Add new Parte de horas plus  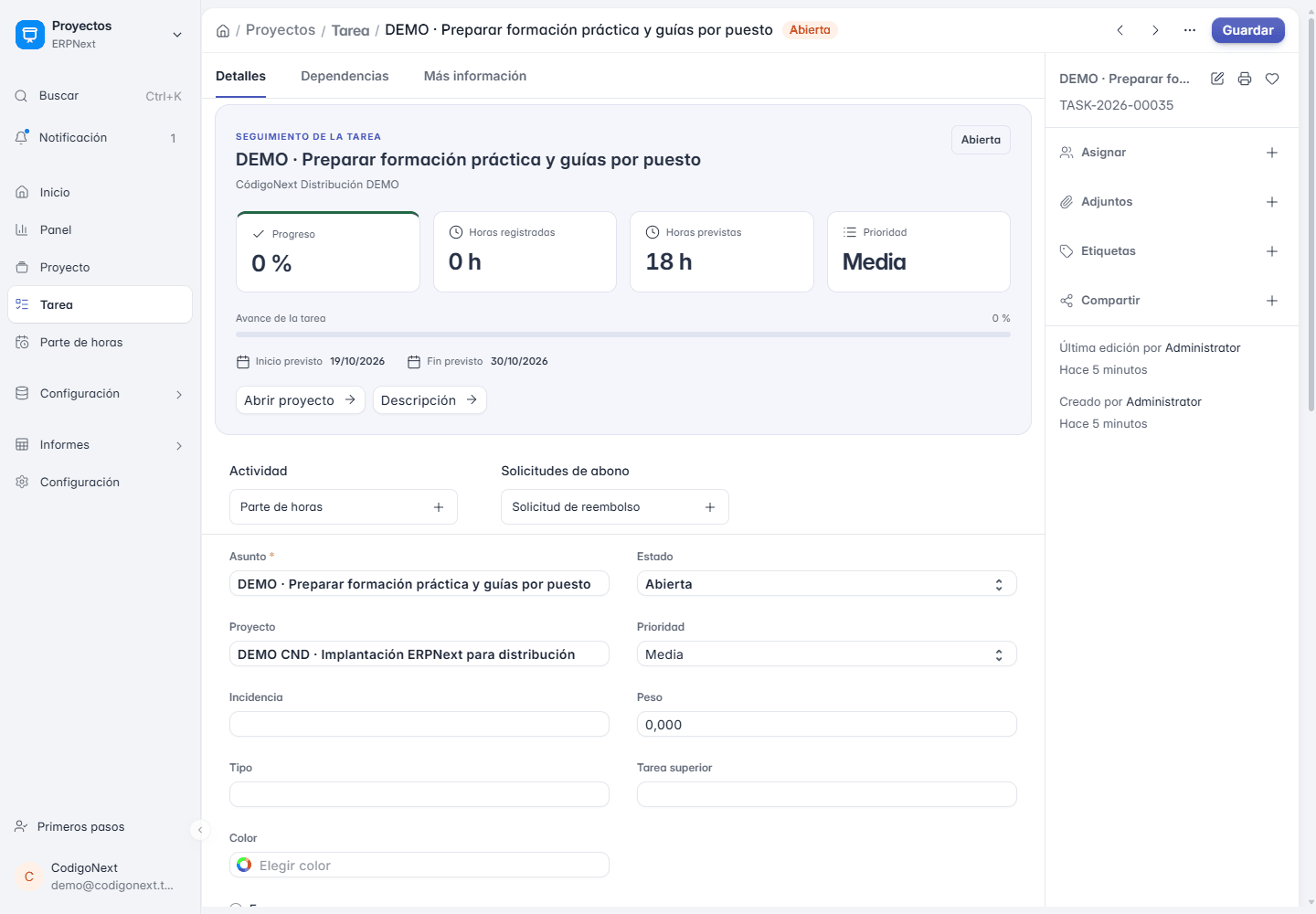coord(439,507)
